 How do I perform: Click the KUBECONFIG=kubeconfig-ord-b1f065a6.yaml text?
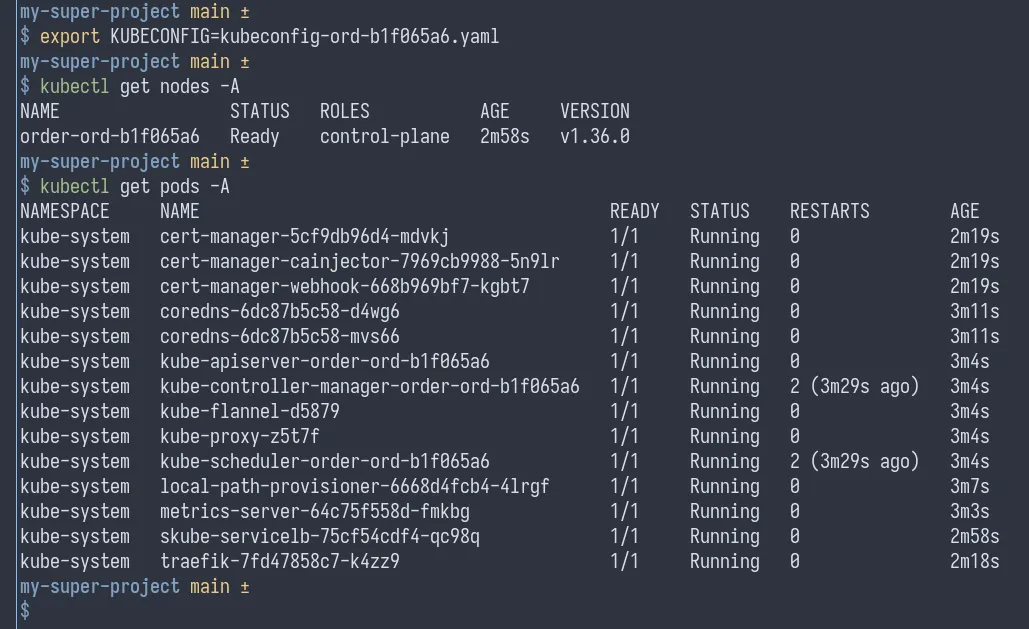304,37
